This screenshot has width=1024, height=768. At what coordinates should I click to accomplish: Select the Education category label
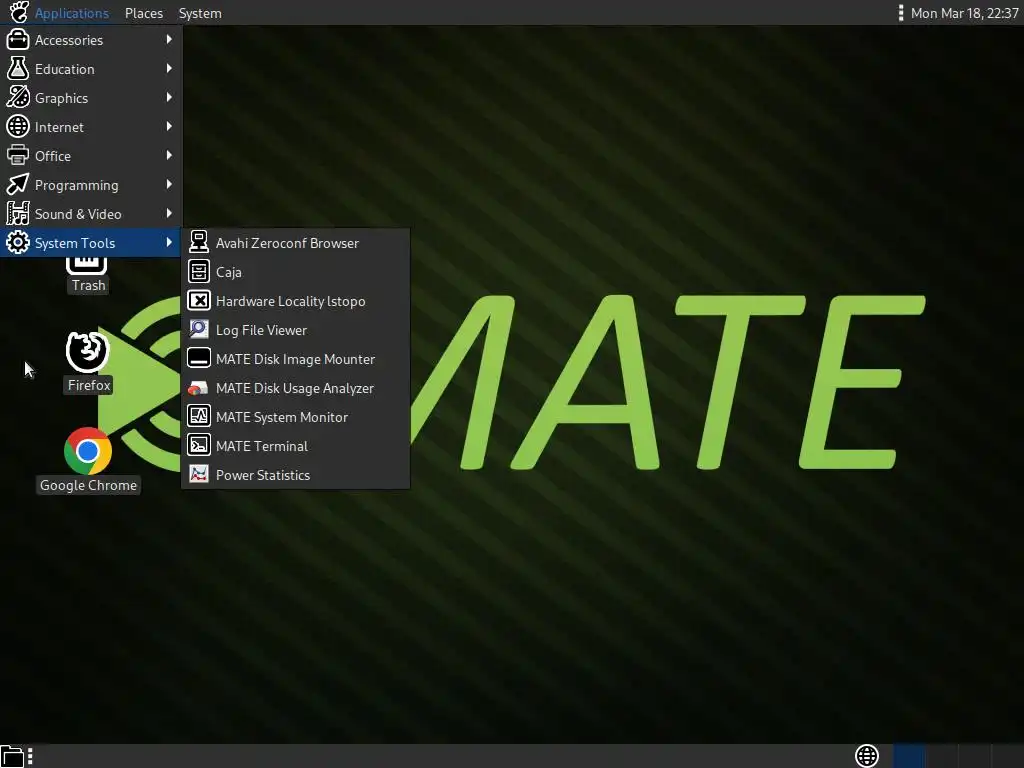point(65,69)
